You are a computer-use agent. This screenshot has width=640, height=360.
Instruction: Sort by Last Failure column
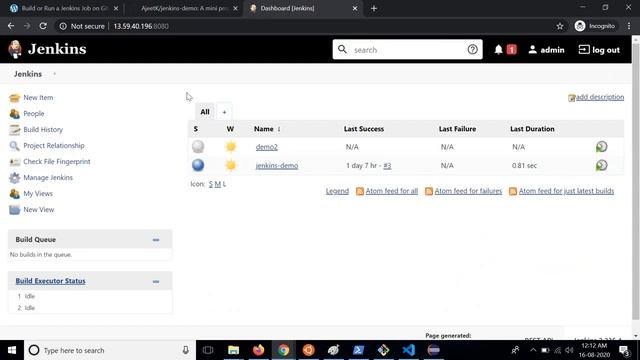pyautogui.click(x=457, y=129)
